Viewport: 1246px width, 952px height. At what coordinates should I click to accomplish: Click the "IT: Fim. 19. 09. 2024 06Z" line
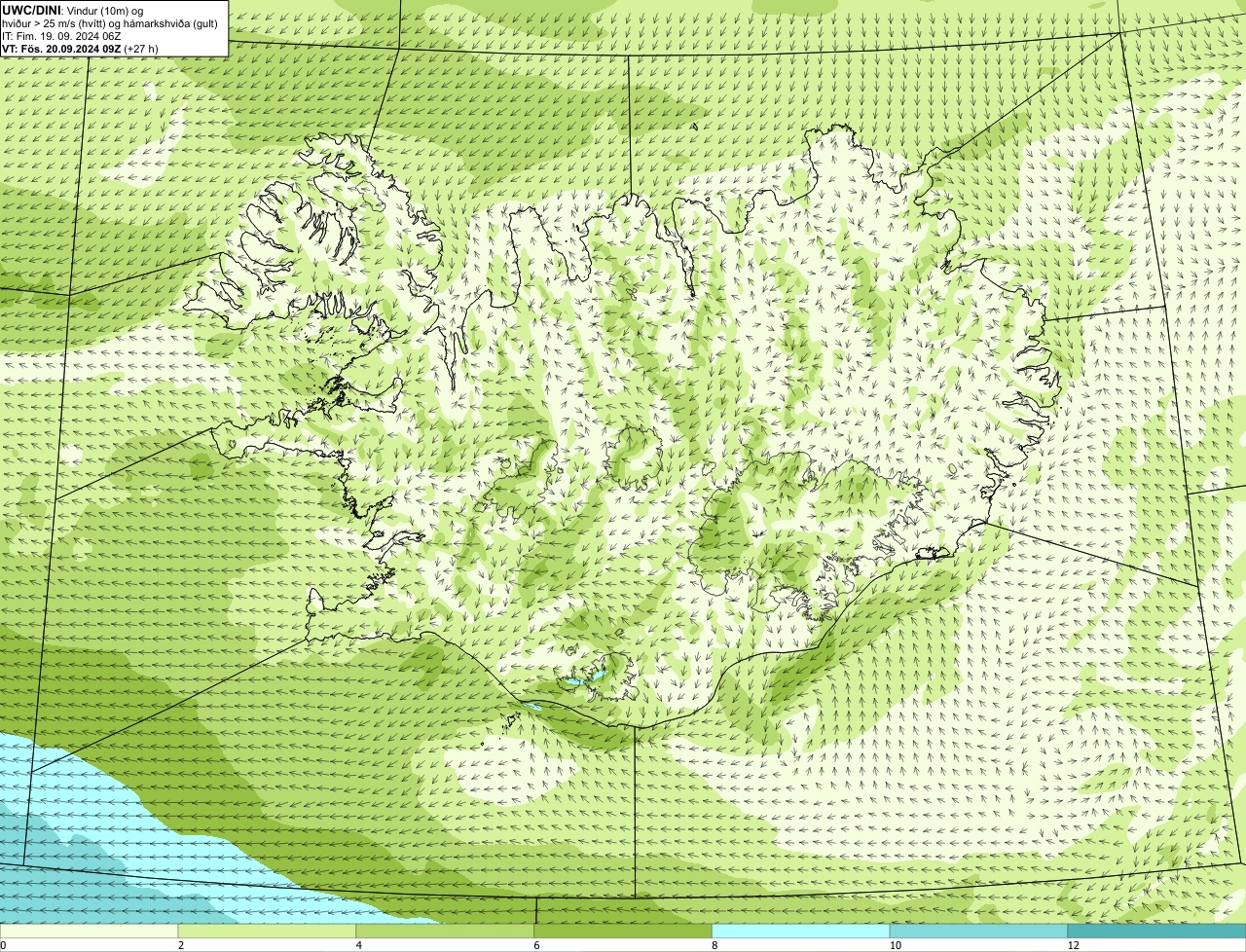pyautogui.click(x=61, y=35)
